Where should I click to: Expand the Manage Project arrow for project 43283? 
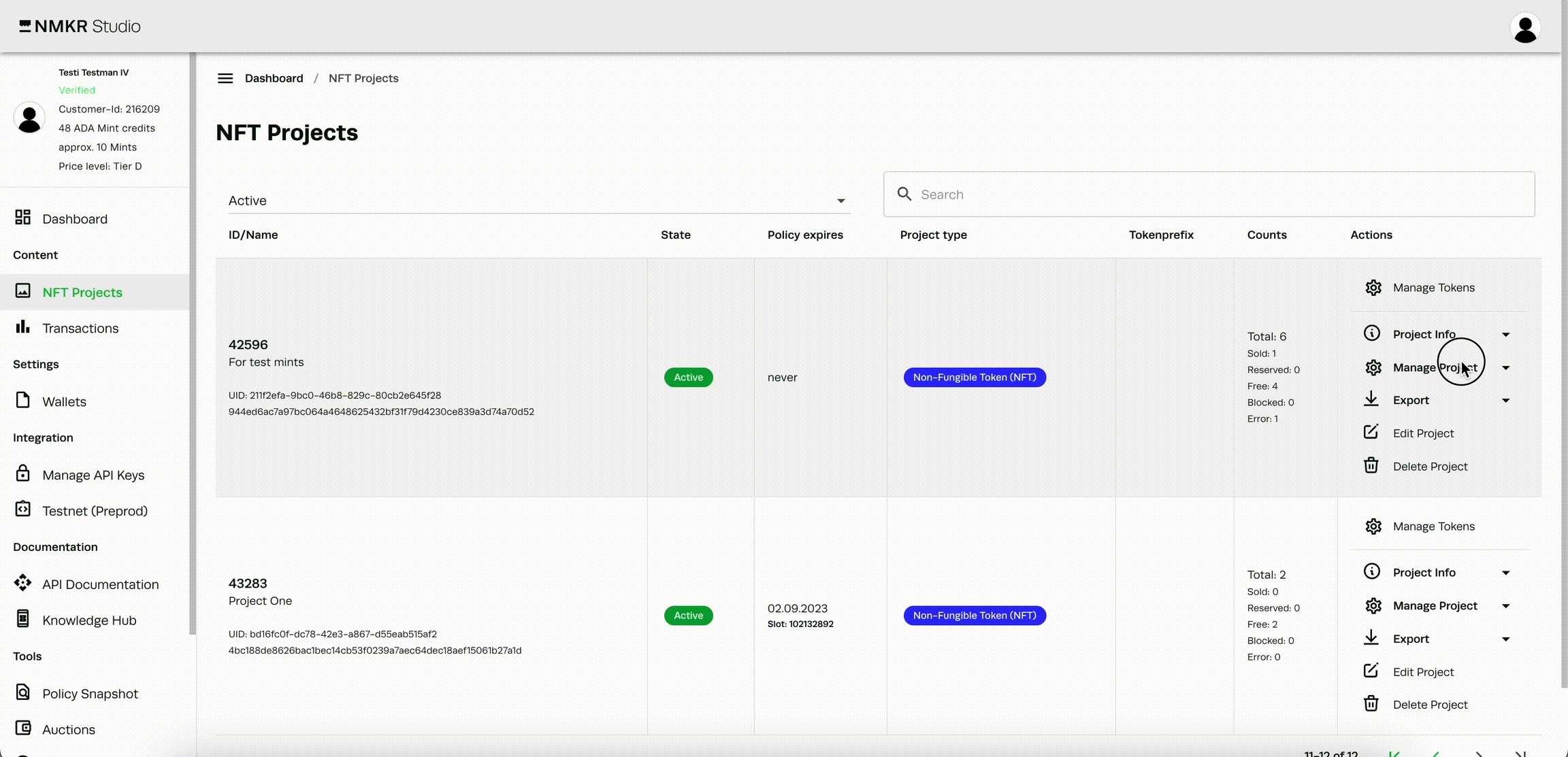coord(1506,606)
